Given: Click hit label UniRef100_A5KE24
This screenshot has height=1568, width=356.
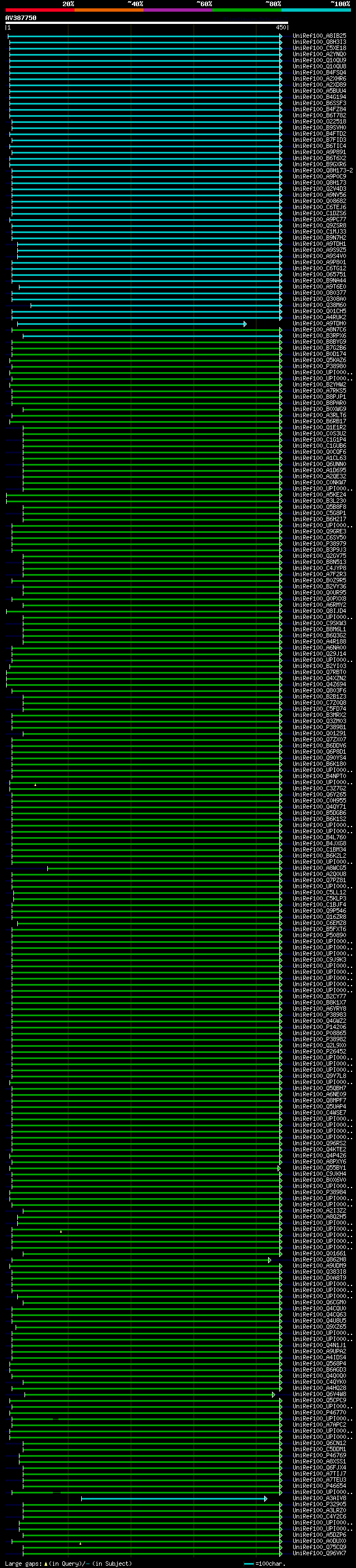Looking at the screenshot, I should point(319,495).
